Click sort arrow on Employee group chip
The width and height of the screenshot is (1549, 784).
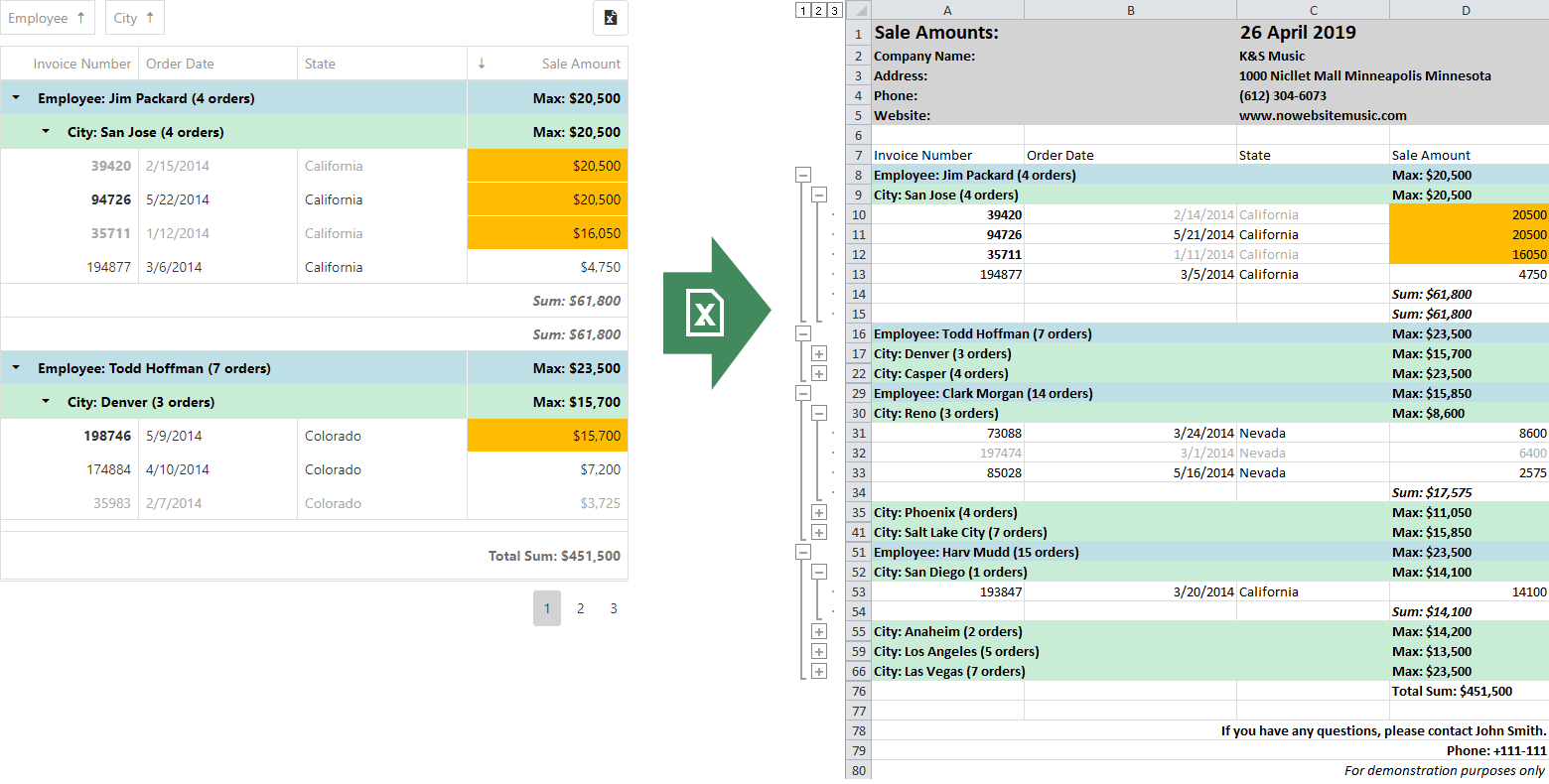coord(80,18)
